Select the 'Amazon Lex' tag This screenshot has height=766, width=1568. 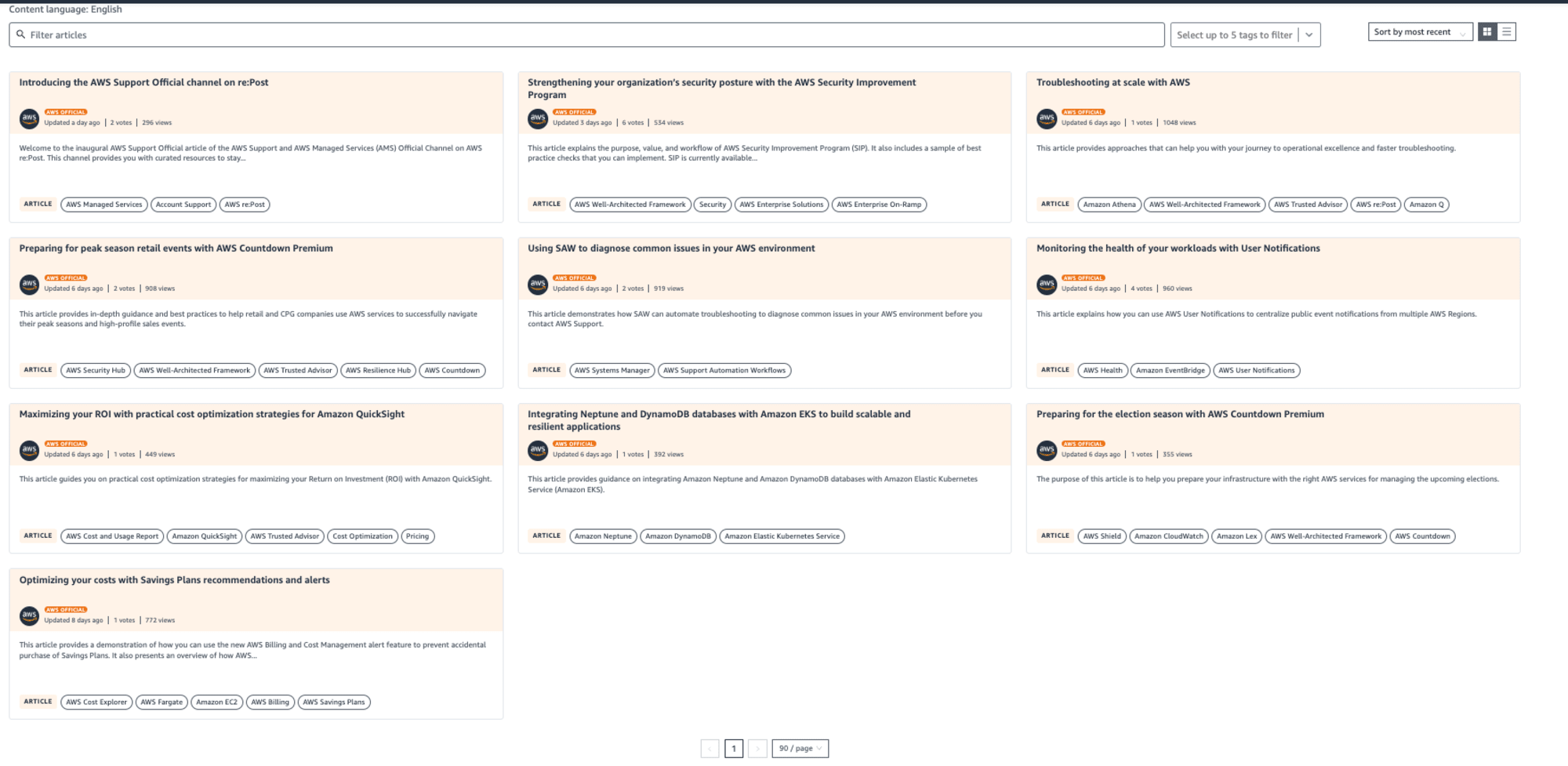pyautogui.click(x=1237, y=536)
